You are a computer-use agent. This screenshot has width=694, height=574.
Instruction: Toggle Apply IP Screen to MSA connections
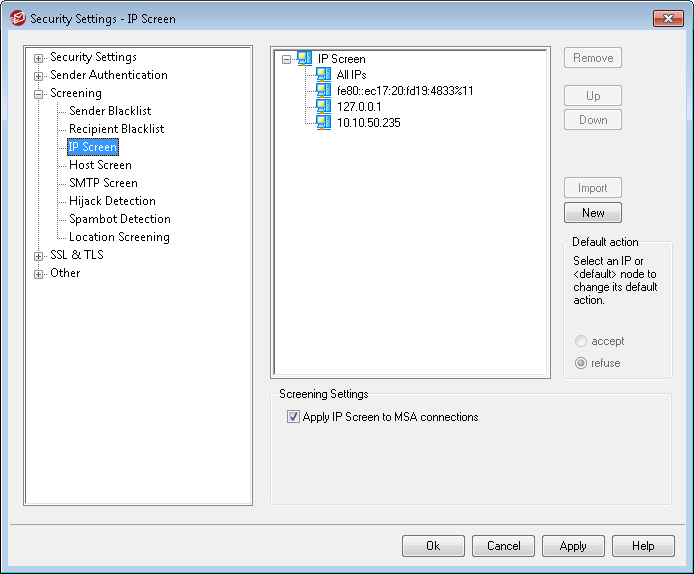coord(294,417)
